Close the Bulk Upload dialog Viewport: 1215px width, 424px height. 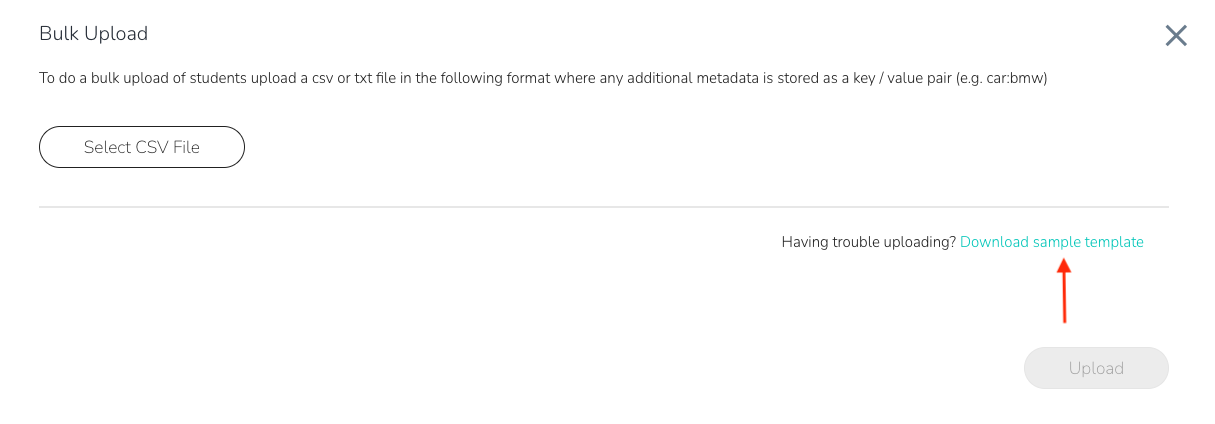1176,36
